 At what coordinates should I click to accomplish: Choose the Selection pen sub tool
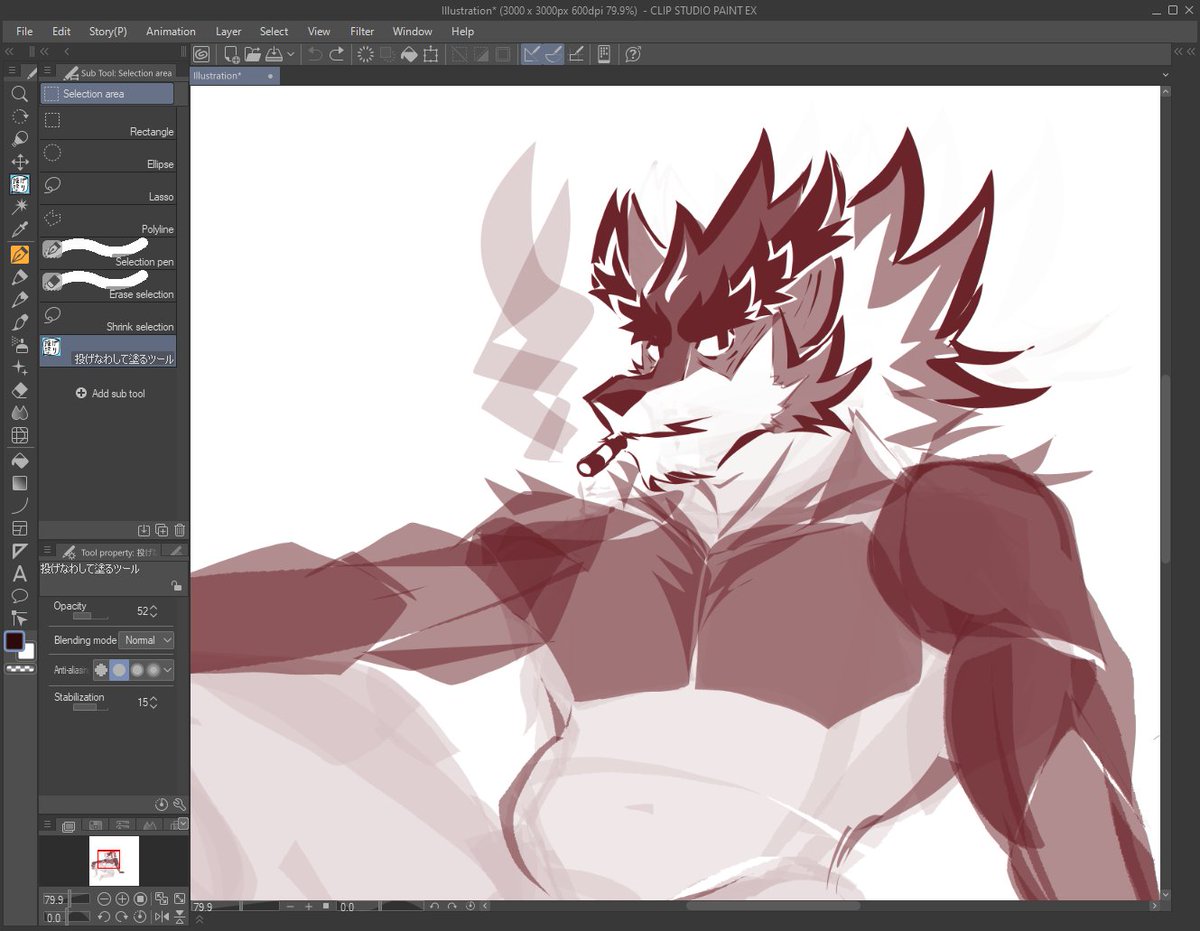[x=108, y=254]
